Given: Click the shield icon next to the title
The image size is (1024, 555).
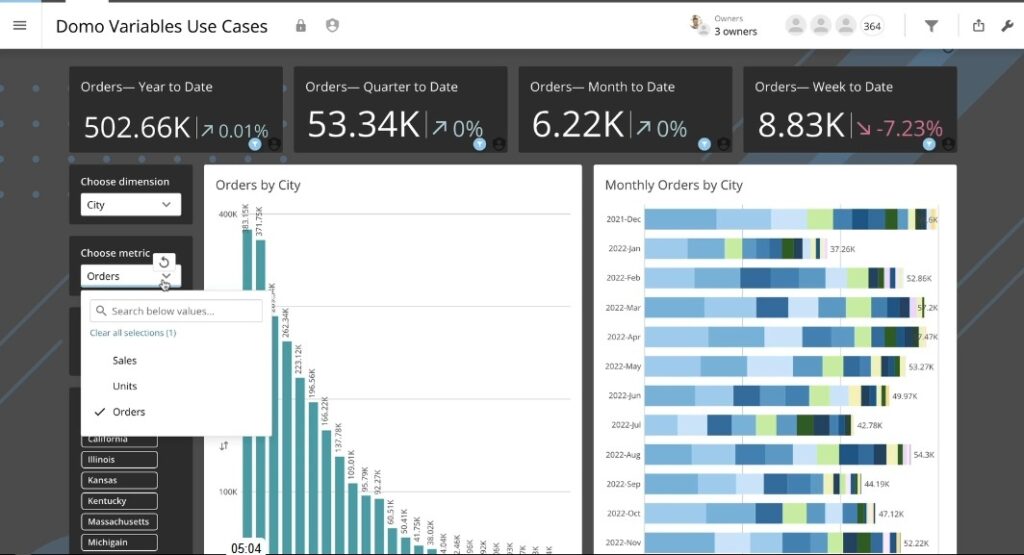Looking at the screenshot, I should point(332,26).
